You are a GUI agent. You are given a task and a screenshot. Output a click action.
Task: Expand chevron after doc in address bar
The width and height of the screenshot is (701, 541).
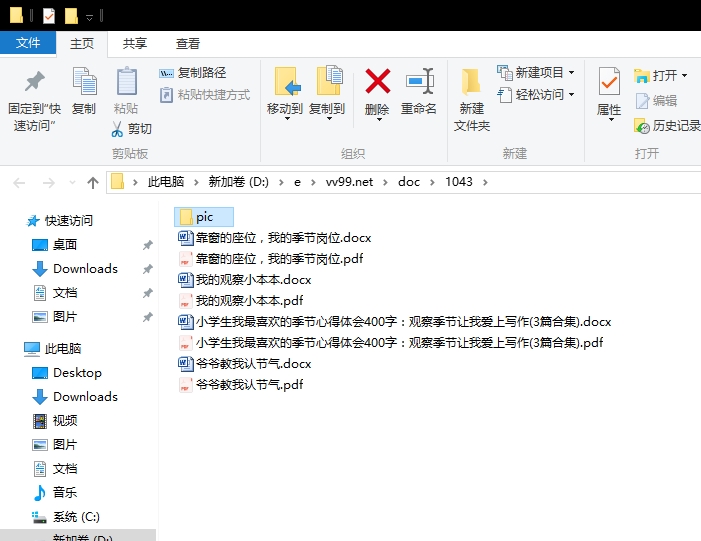[x=432, y=182]
